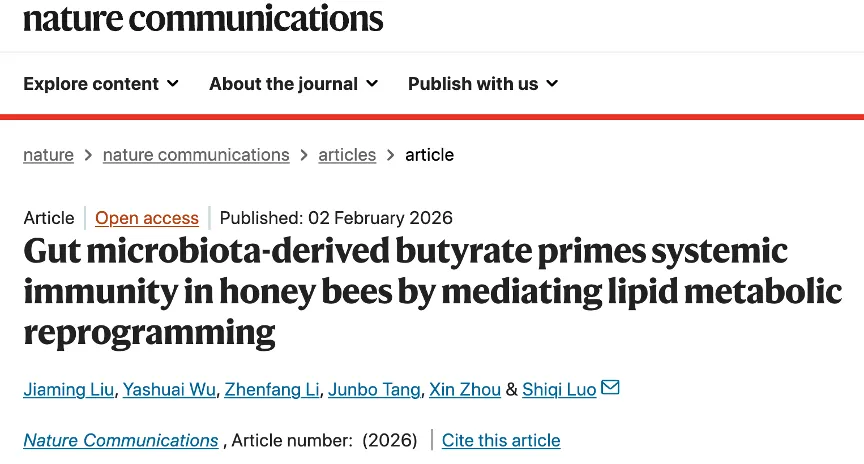Go to nature communications breadcrumb link

(196, 155)
